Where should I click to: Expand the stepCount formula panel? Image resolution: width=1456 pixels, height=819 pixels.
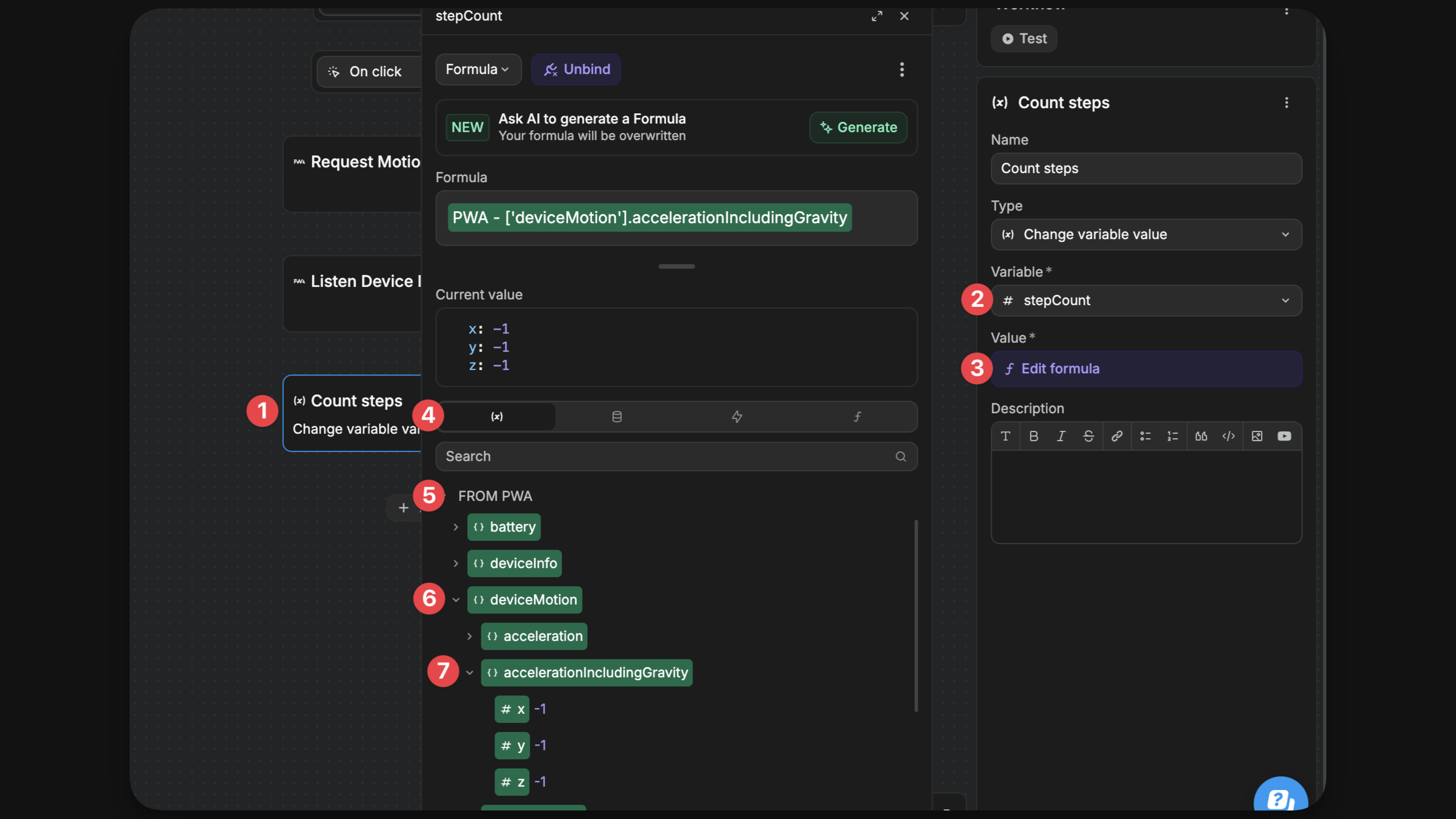[x=877, y=16]
